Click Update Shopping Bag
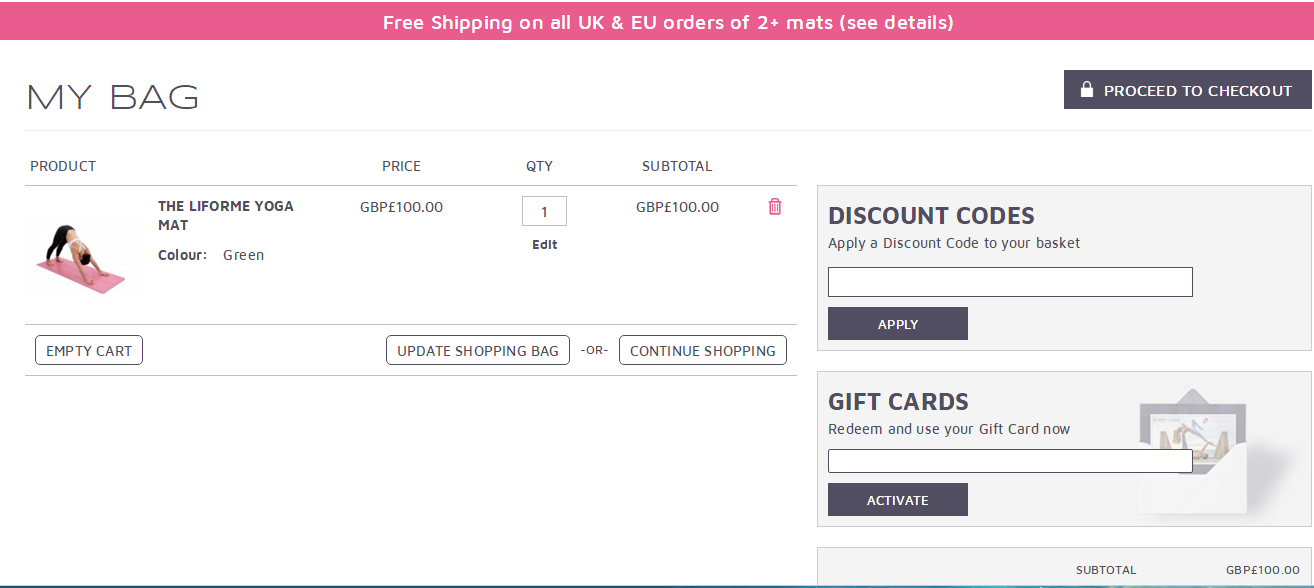Viewport: 1314px width, 588px height. (x=478, y=350)
